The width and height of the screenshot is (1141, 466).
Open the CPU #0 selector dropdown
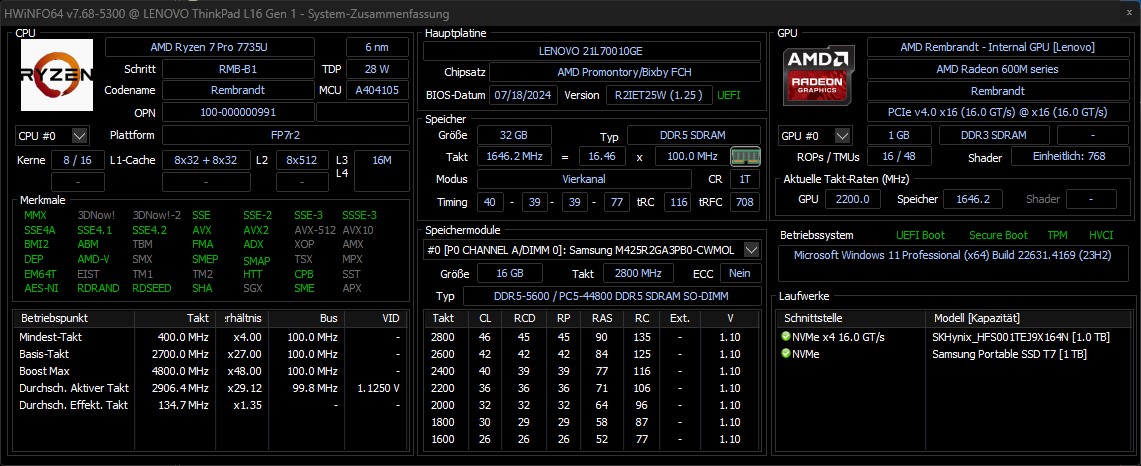(80, 135)
